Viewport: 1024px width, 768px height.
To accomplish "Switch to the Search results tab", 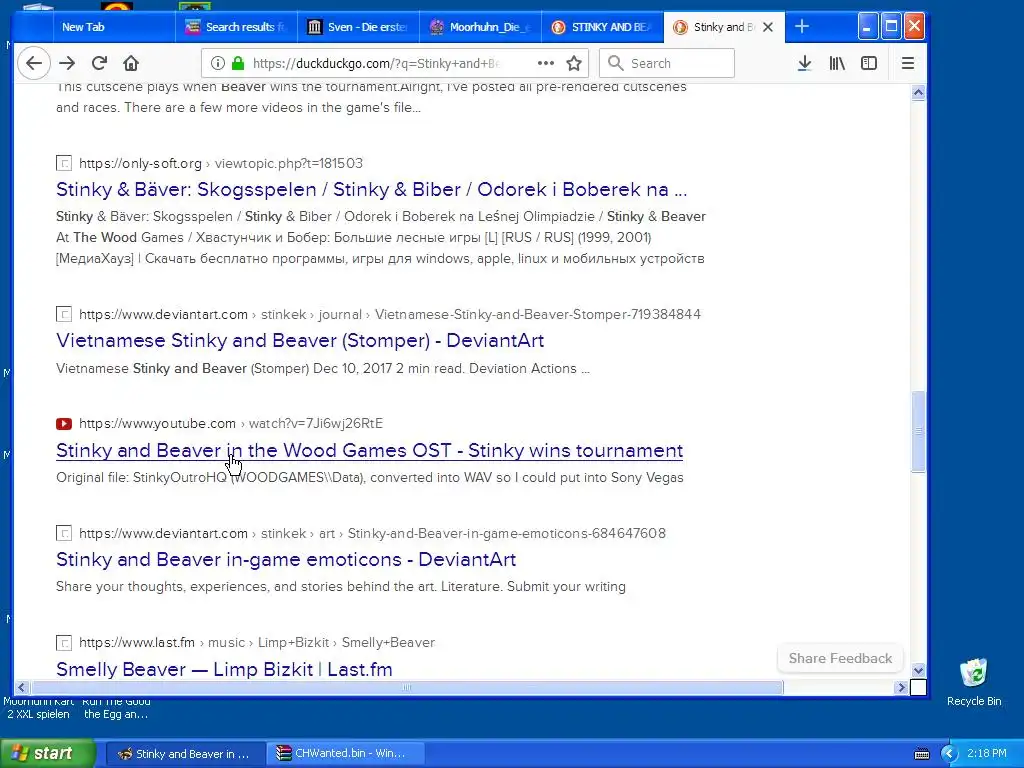I will (x=236, y=27).
